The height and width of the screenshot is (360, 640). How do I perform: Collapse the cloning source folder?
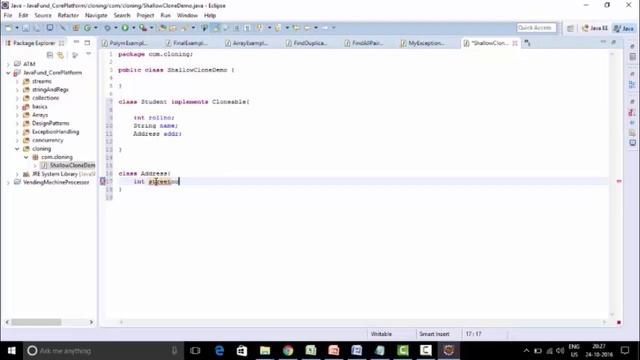[17, 149]
